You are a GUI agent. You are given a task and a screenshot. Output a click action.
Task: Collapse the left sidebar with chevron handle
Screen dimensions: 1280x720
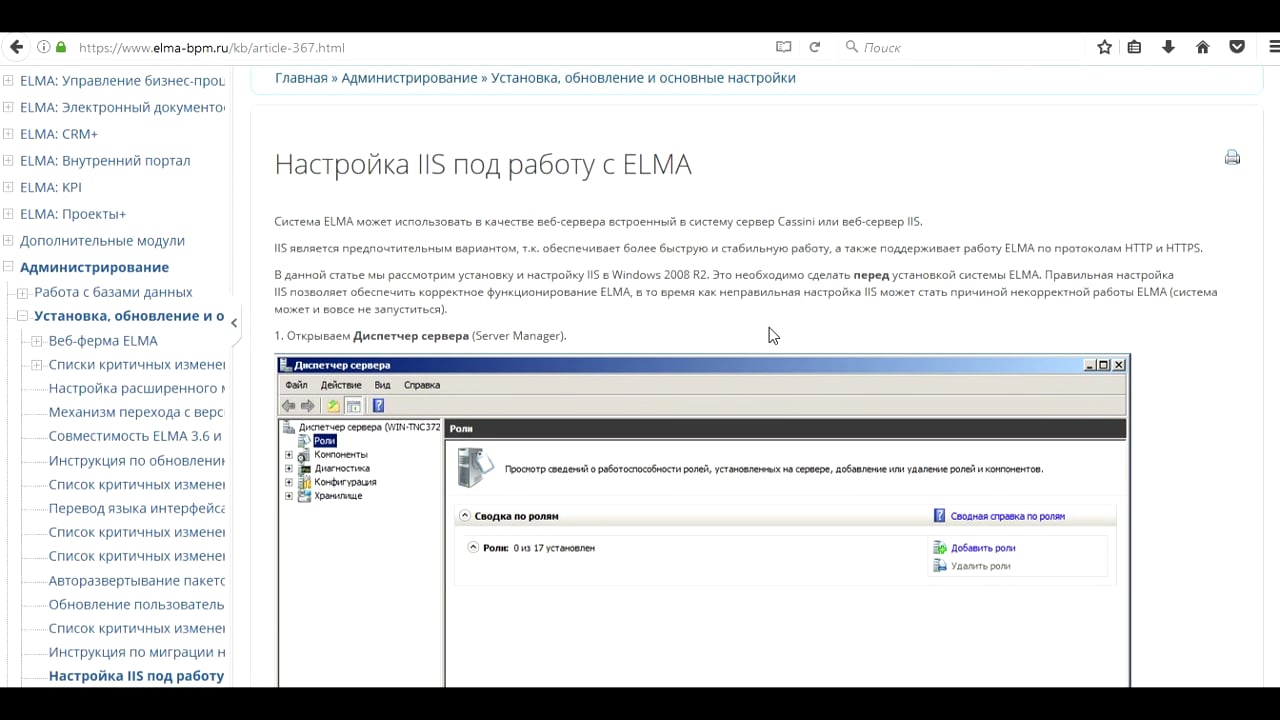click(234, 323)
